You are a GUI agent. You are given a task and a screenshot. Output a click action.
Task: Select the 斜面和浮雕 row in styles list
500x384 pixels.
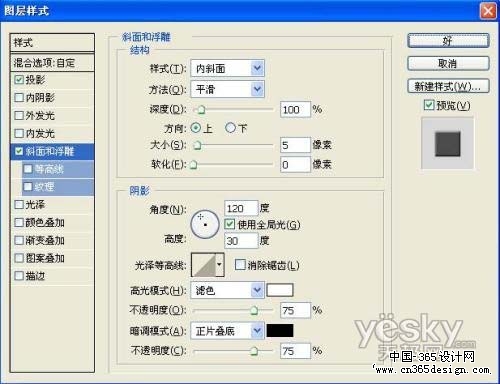[52, 152]
